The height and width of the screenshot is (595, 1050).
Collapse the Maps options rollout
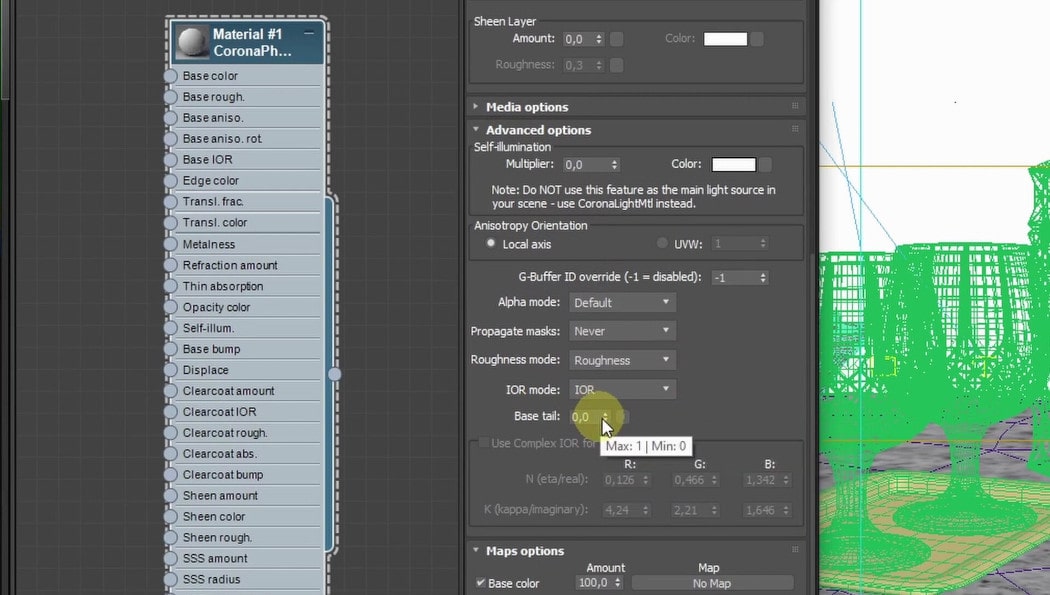[x=475, y=550]
